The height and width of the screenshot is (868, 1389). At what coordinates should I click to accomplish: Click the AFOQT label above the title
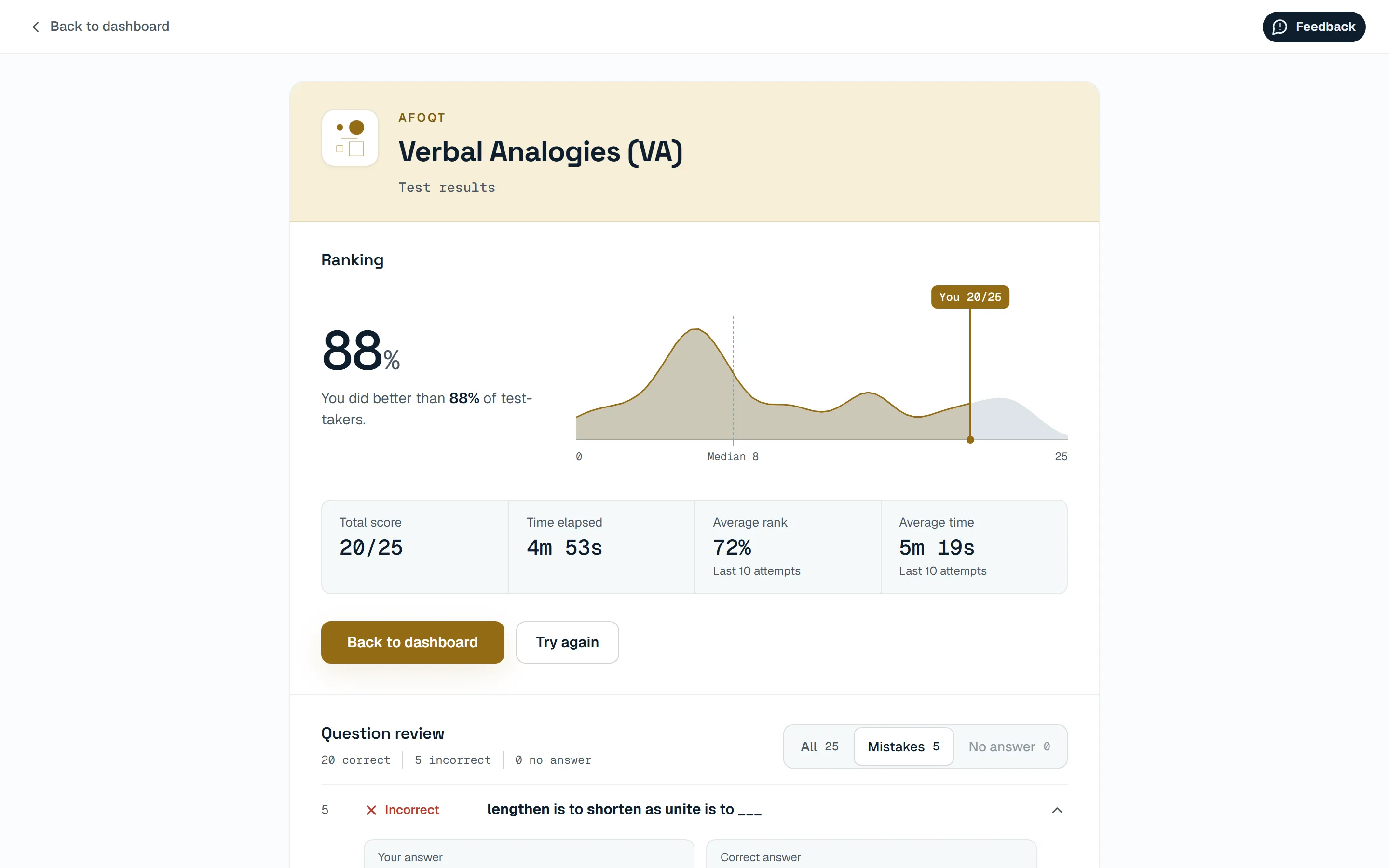pyautogui.click(x=422, y=118)
